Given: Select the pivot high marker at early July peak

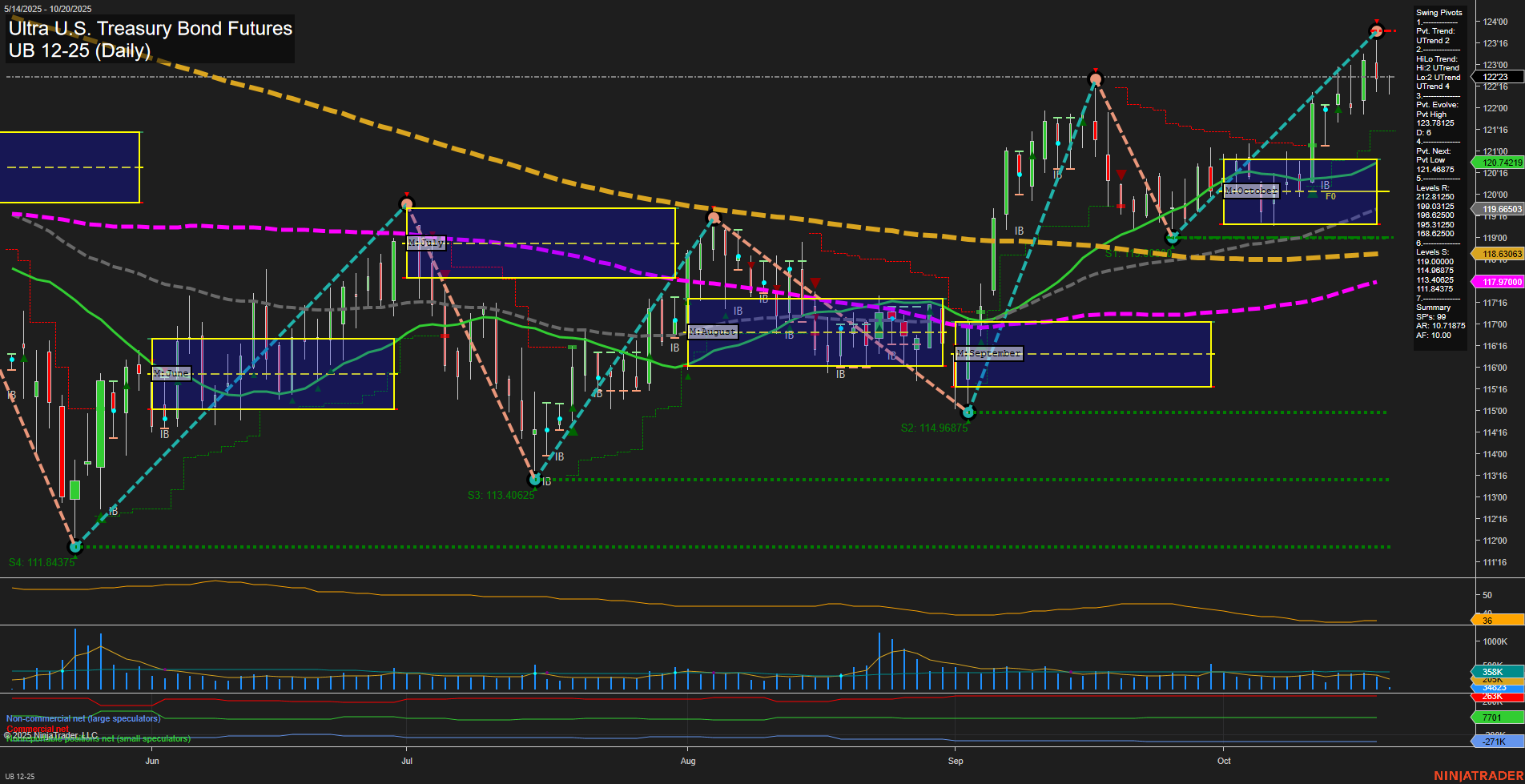Looking at the screenshot, I should 407,204.
